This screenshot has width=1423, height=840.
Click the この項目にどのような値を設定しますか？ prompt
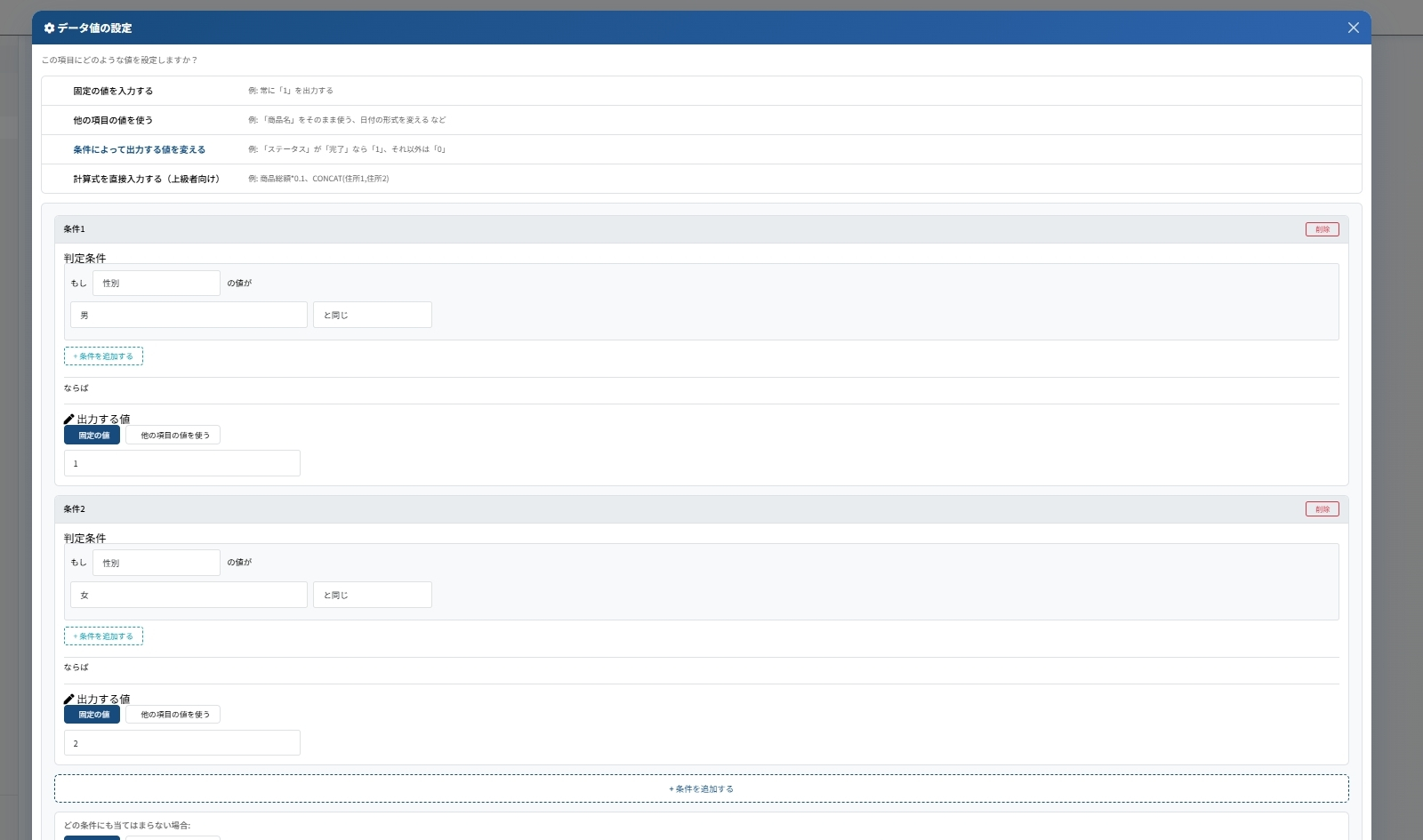click(x=119, y=60)
